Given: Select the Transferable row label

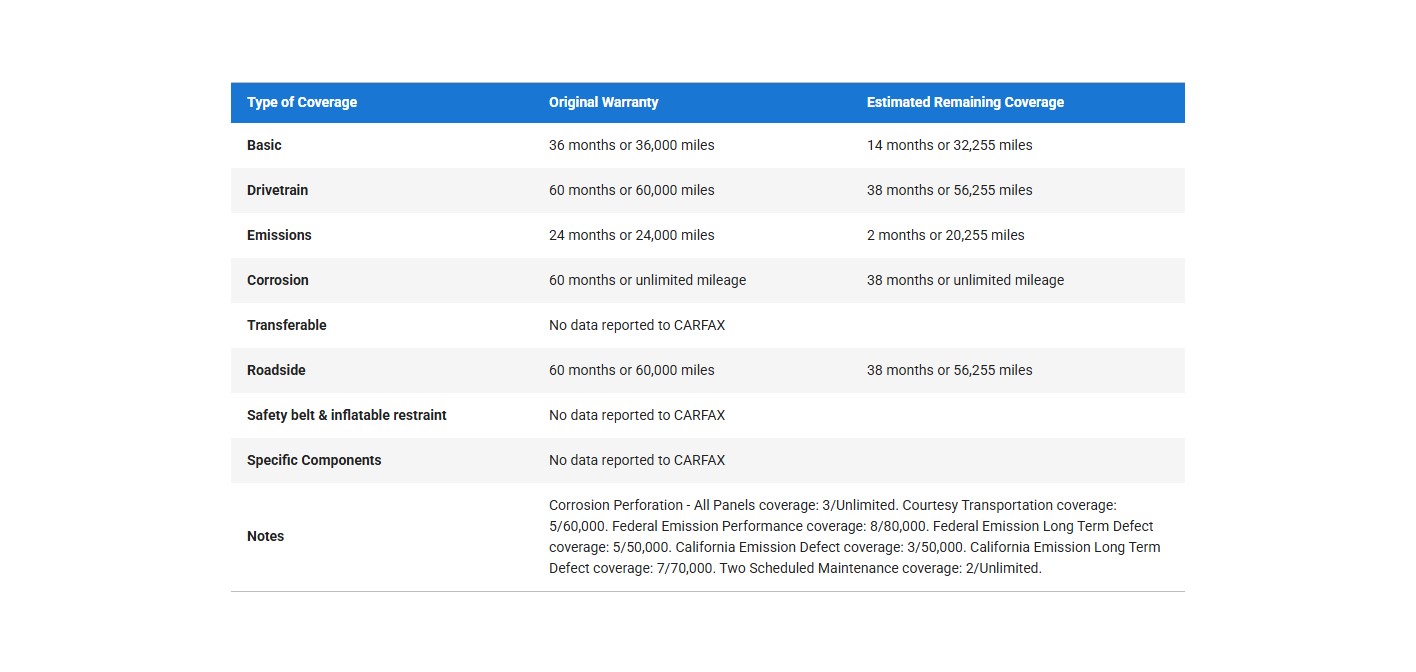Looking at the screenshot, I should [287, 325].
